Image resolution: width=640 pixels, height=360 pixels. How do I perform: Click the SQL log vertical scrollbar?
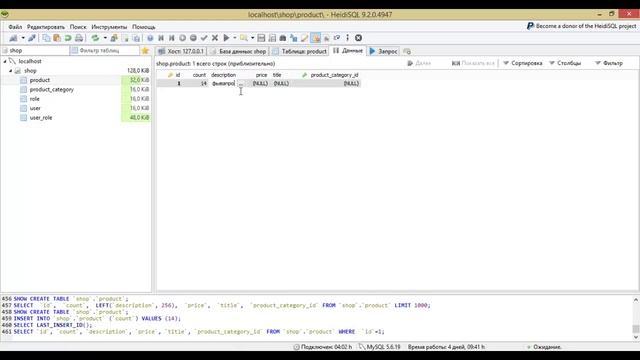pyautogui.click(x=636, y=318)
